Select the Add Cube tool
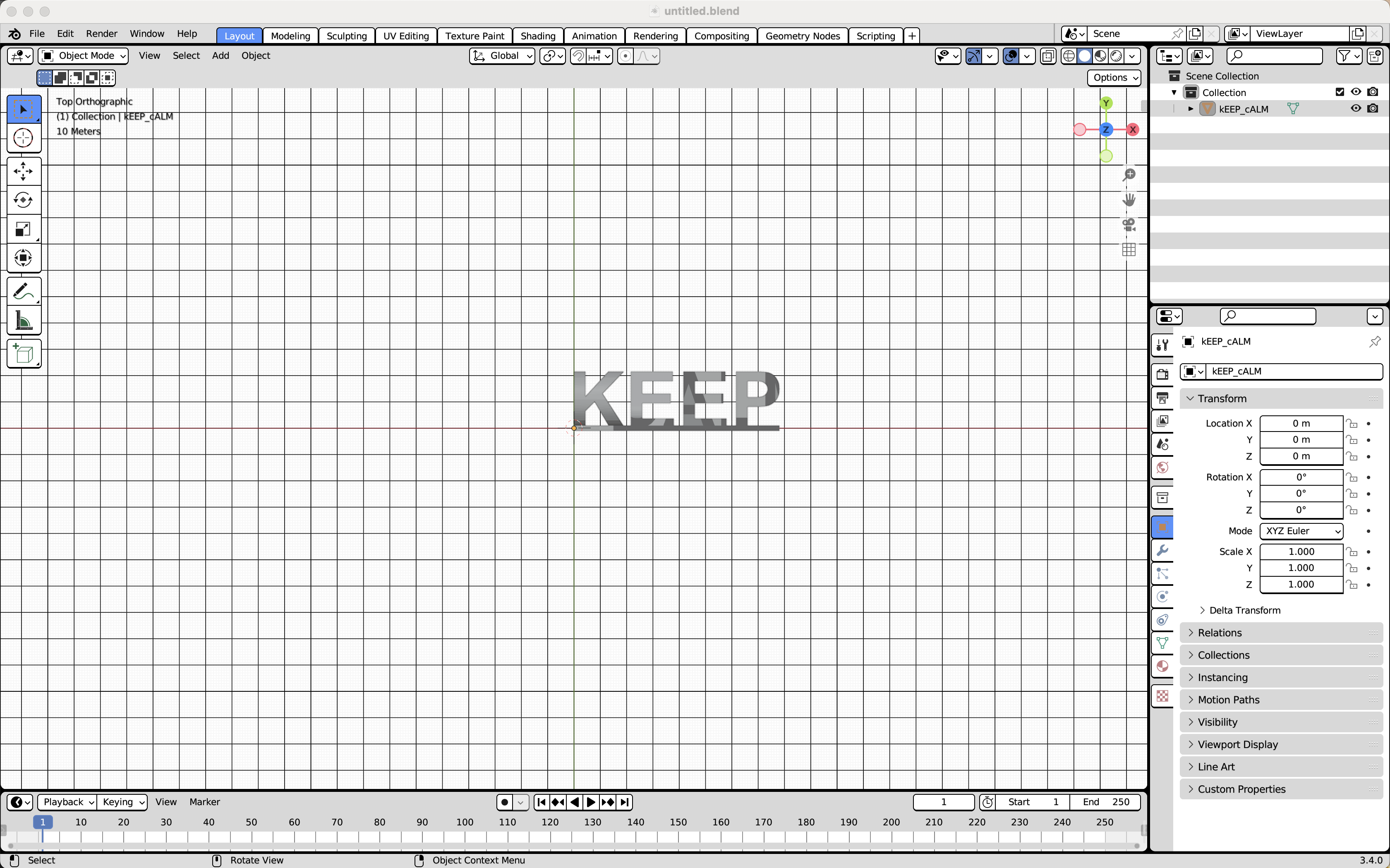The width and height of the screenshot is (1390, 868). 24,354
